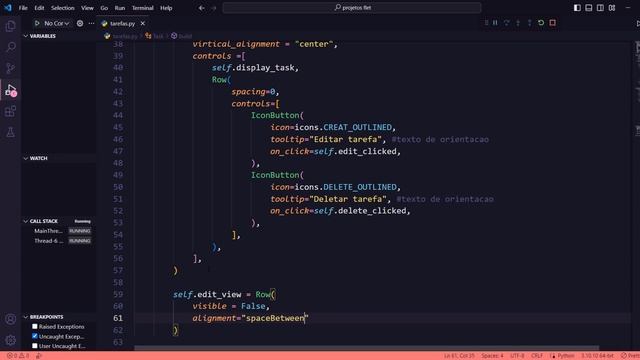Enable the Raised Exceptions breakpoint
Image resolution: width=640 pixels, height=360 pixels.
point(35,327)
